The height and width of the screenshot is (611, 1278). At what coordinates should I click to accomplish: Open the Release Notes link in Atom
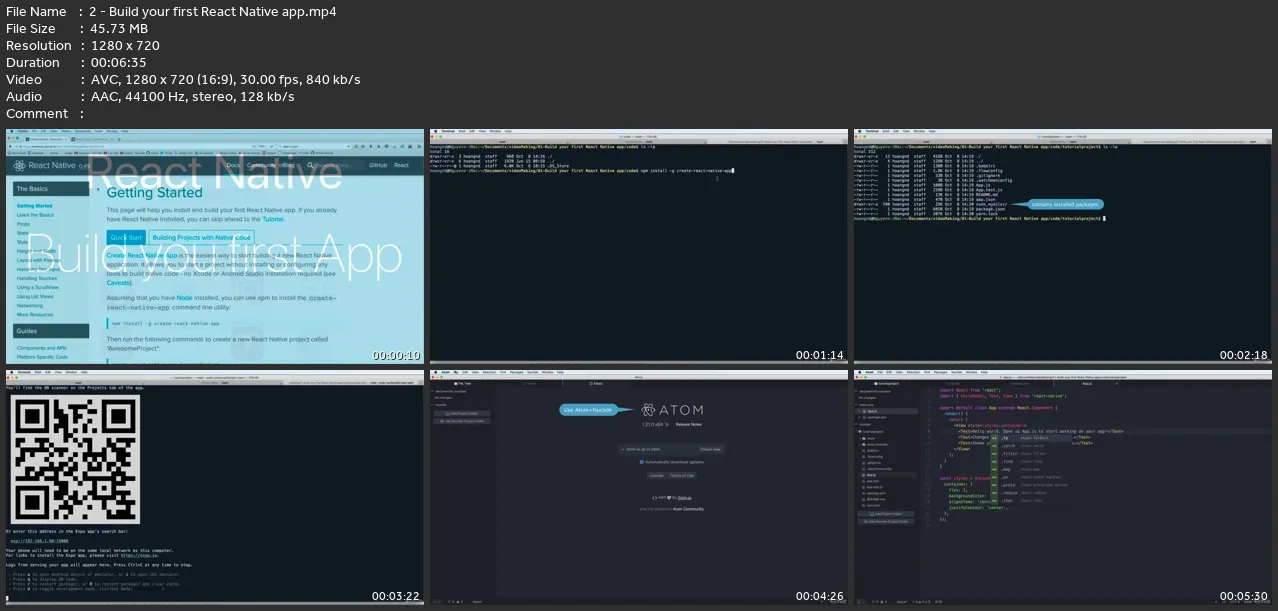point(688,424)
